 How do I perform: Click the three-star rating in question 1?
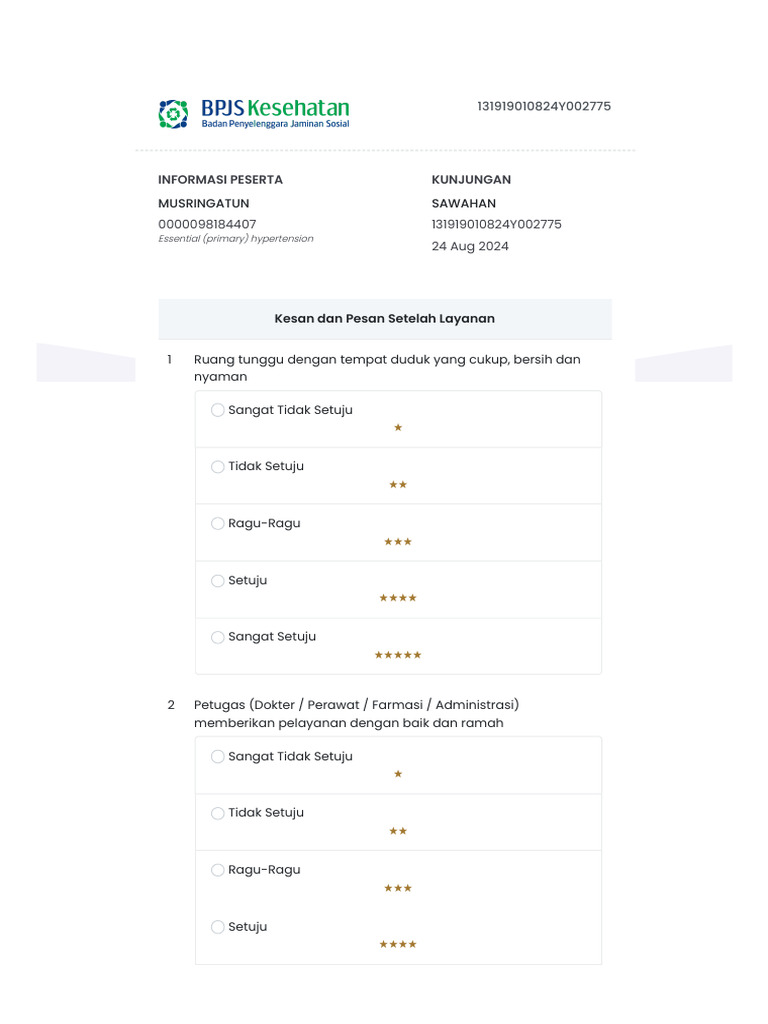398,542
